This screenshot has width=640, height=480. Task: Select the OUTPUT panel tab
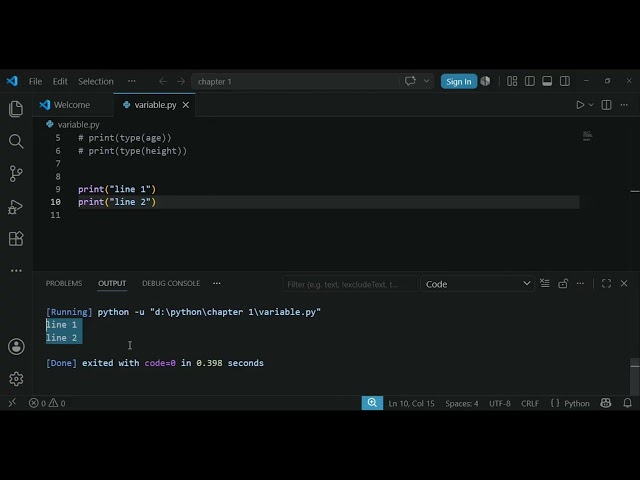pyautogui.click(x=112, y=283)
